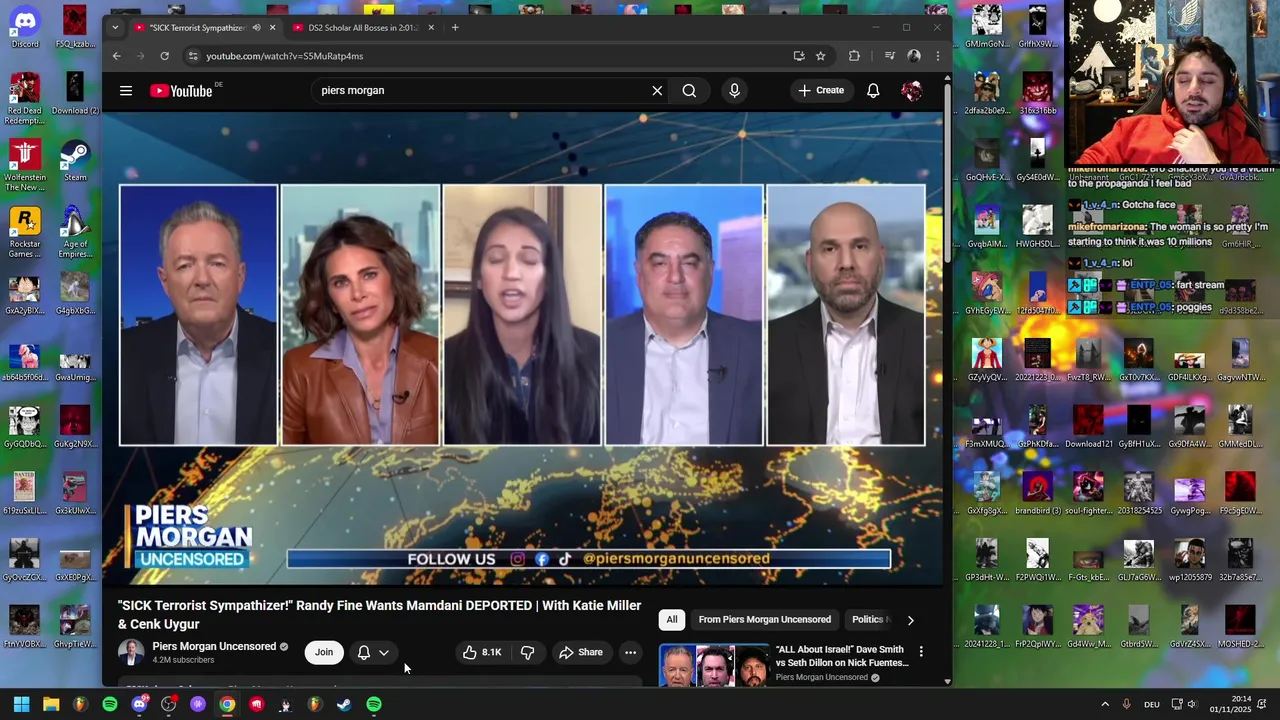Image resolution: width=1280 pixels, height=720 pixels.
Task: Open the Discord desktop shortcut
Action: (x=25, y=27)
